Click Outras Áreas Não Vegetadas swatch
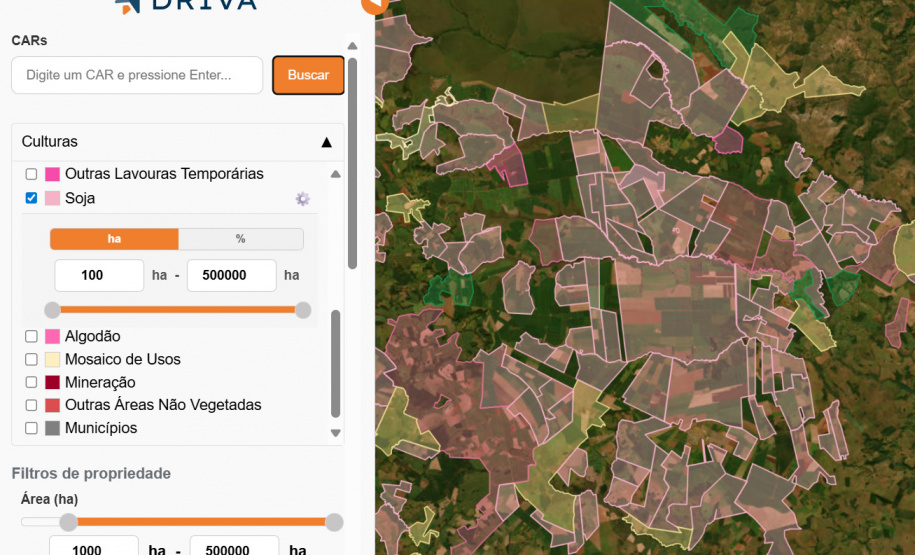 coord(53,405)
